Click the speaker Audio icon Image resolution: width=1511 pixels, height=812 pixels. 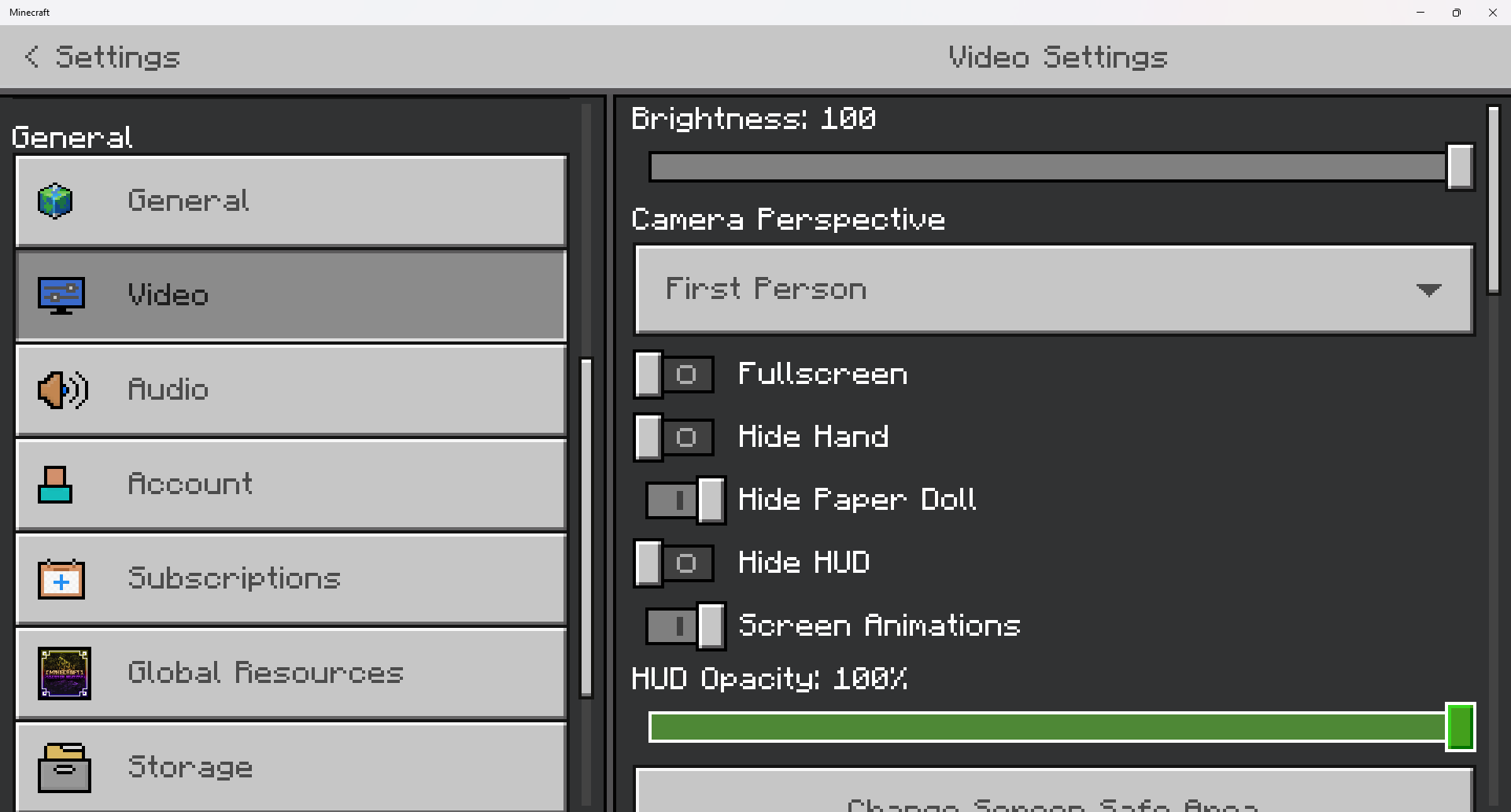pyautogui.click(x=62, y=390)
